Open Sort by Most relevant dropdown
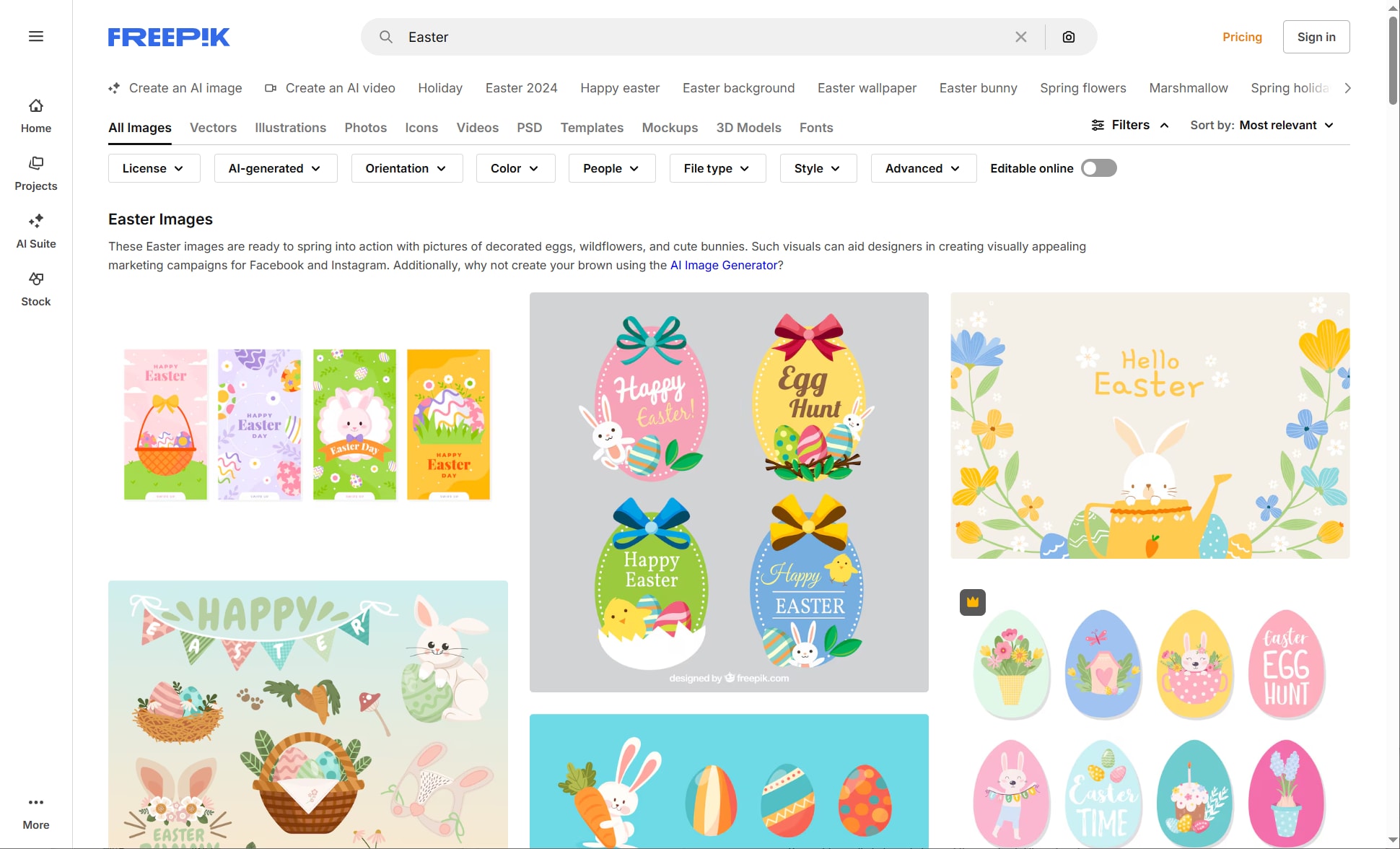 1261,125
